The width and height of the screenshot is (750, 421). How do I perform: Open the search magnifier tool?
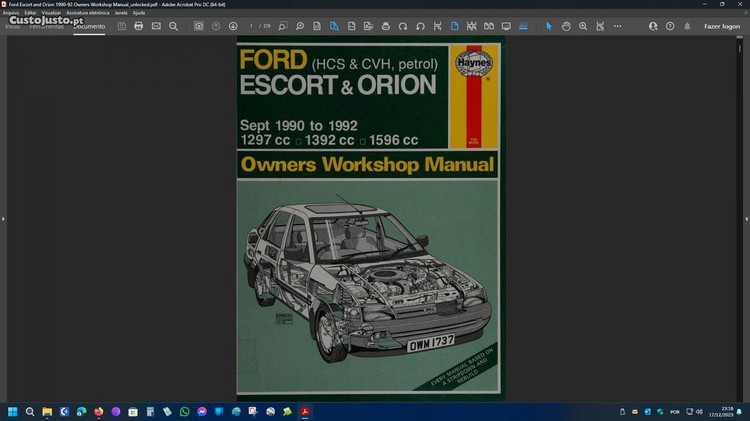click(173, 26)
